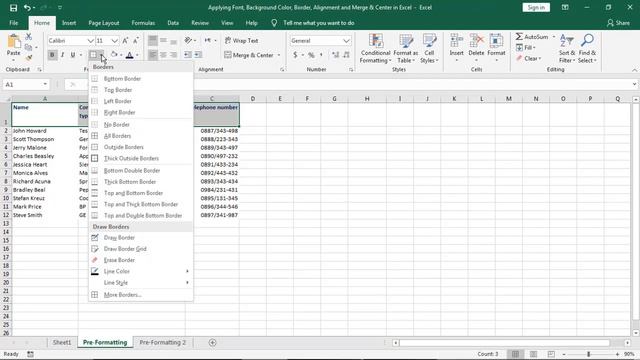This screenshot has width=640, height=360.
Task: Click the Font Color letter A icon
Action: [130, 55]
